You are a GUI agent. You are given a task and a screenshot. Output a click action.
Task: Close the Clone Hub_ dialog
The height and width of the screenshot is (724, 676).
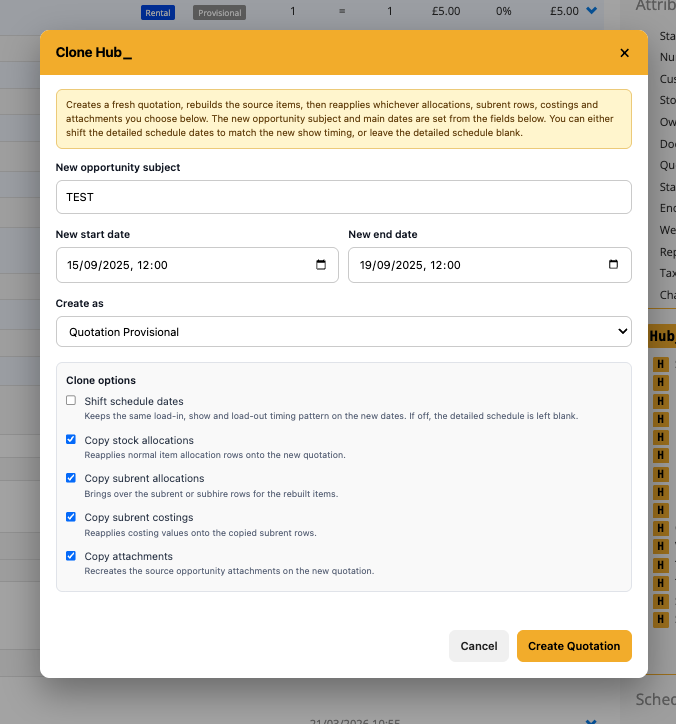pos(624,53)
